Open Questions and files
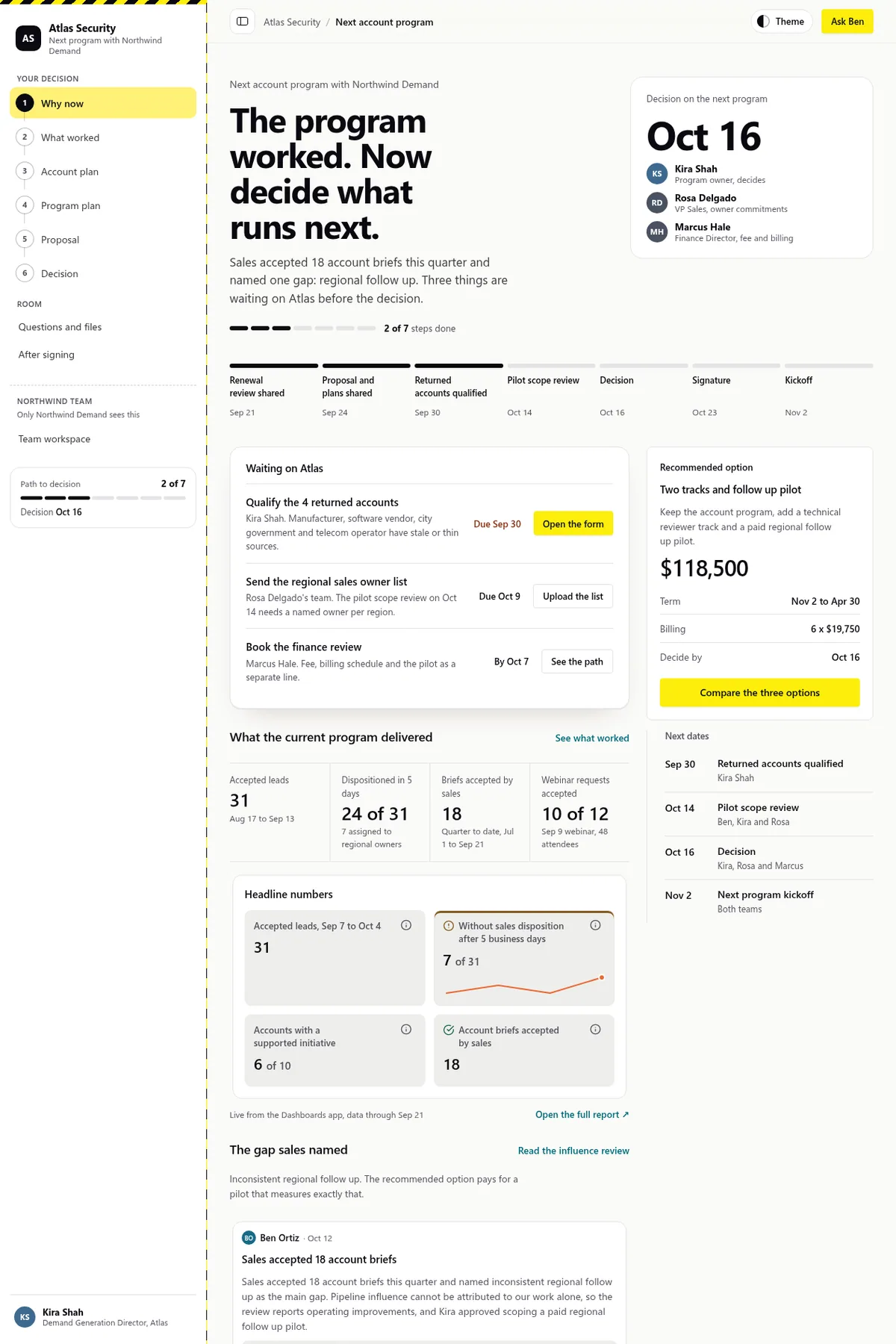The width and height of the screenshot is (896, 1344). 103,327
